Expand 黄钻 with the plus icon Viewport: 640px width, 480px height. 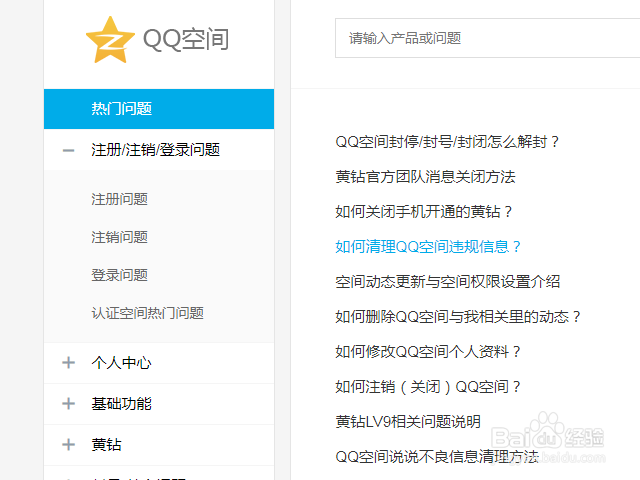click(69, 444)
